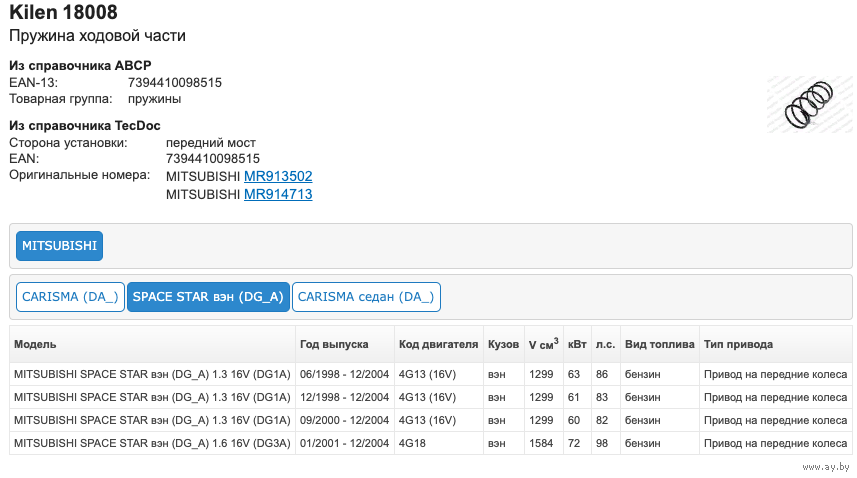Click the Кузов column header
The image size is (857, 478).
point(503,344)
